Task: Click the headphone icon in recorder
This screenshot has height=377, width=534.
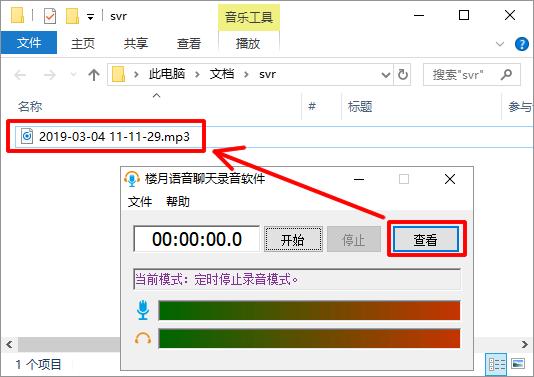Action: click(143, 338)
